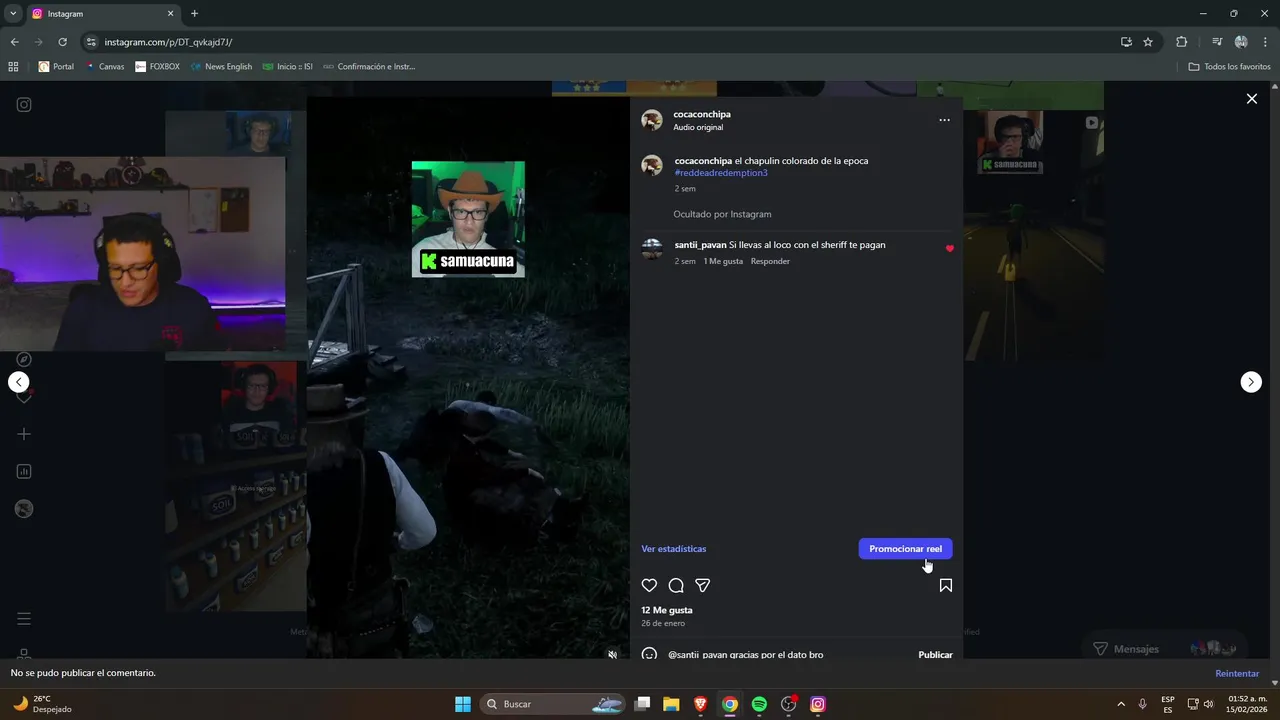Click Audio original label
The width and height of the screenshot is (1280, 720).
pos(698,127)
